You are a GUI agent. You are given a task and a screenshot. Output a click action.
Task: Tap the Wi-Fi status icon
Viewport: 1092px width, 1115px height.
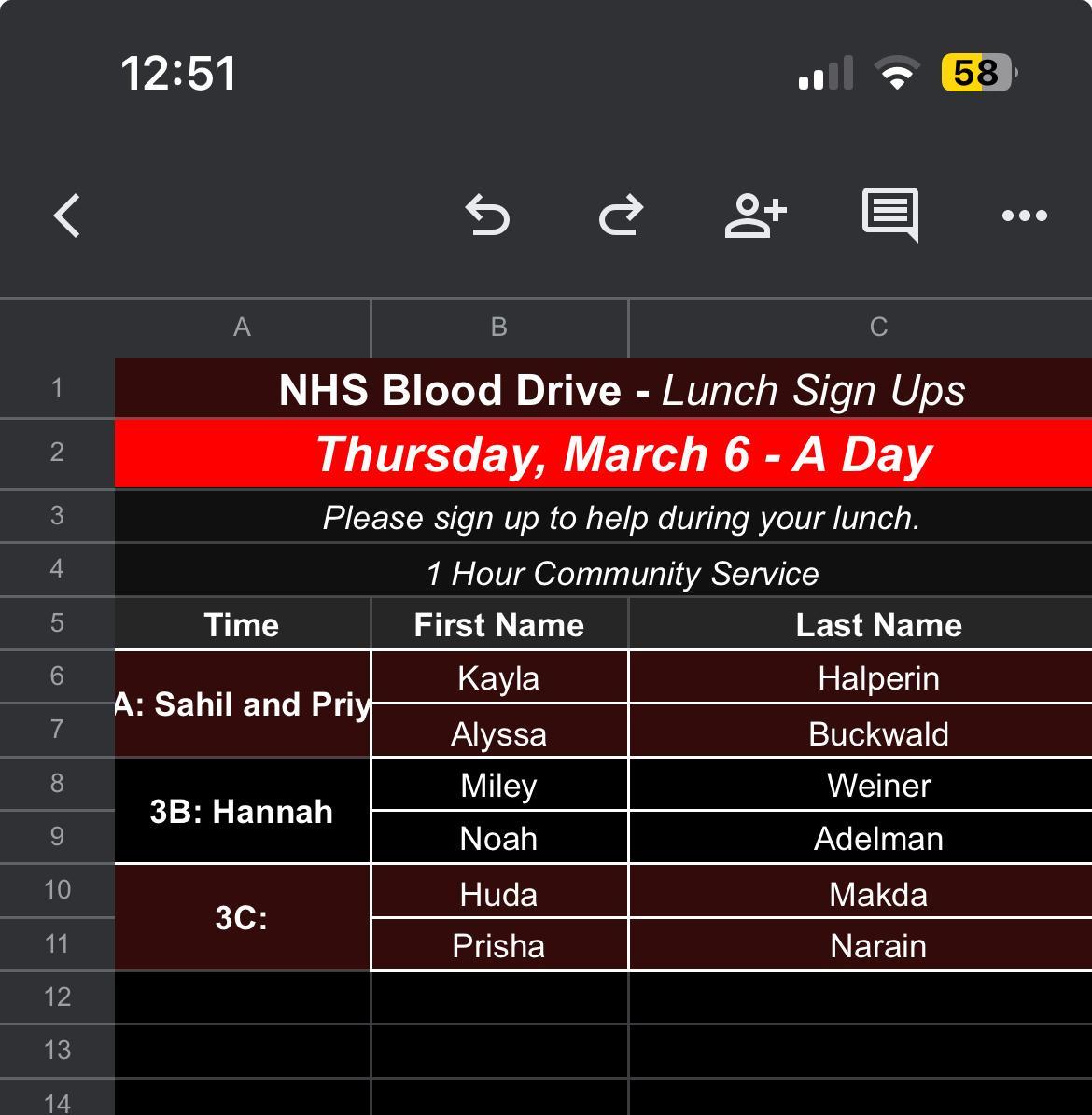897,74
